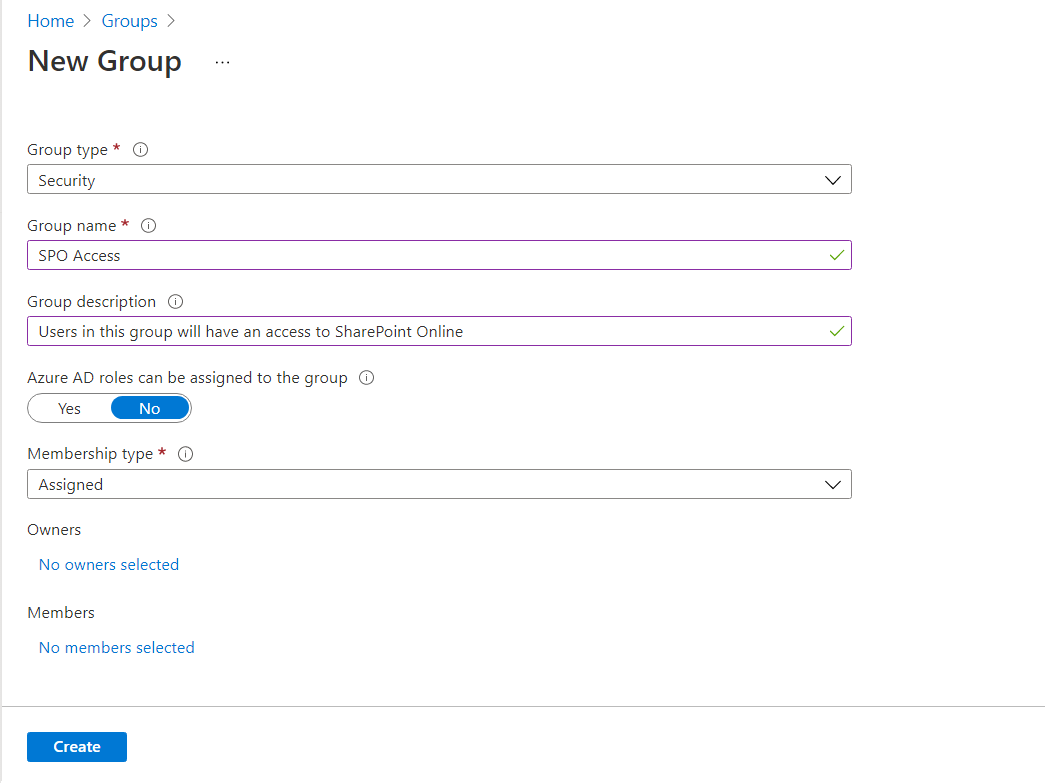Open the ellipsis menu beside New Group
The width and height of the screenshot is (1045, 783).
[222, 62]
